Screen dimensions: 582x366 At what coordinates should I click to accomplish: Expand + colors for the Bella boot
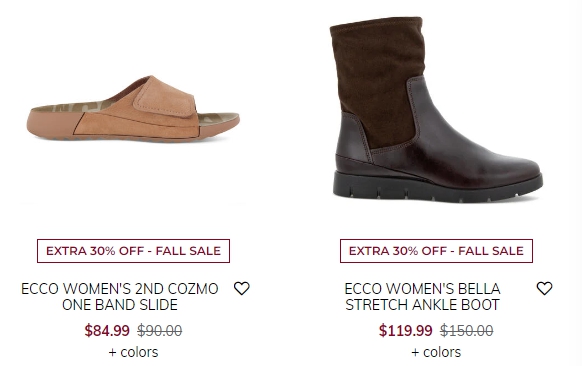point(436,352)
